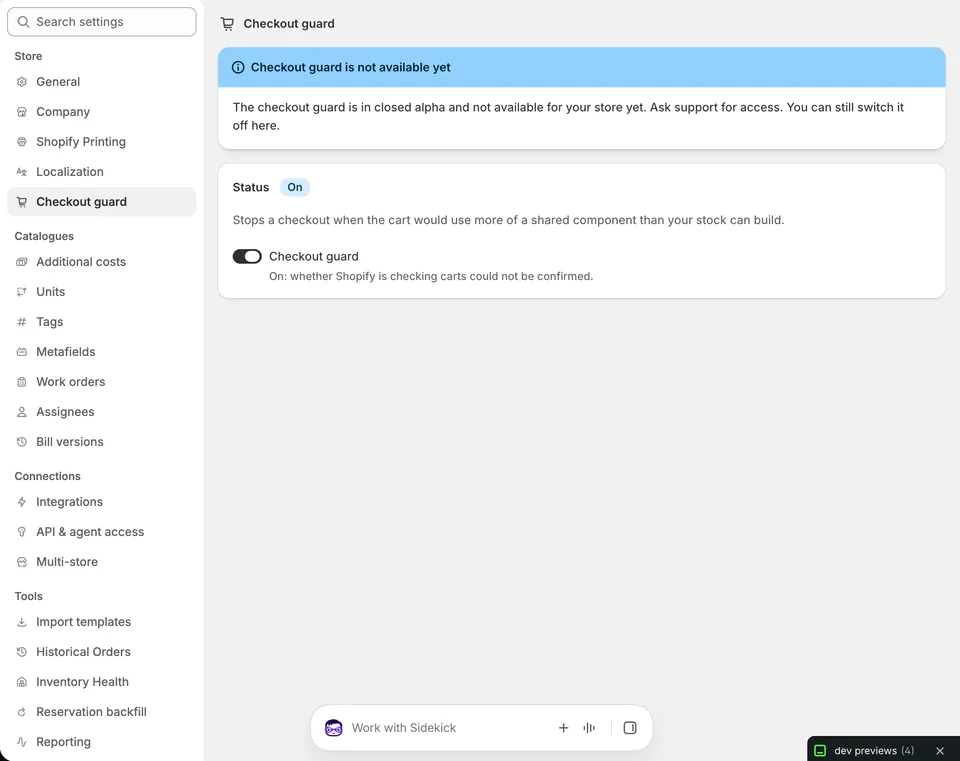Go to Multi-store settings
Screen dimensions: 960x761
(x=102, y=561)
